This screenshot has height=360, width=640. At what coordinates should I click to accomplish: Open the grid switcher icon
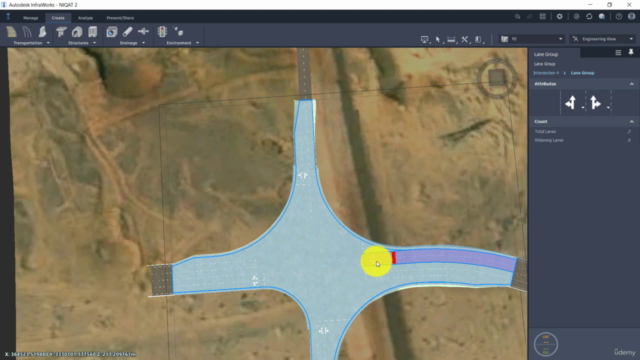[542, 17]
